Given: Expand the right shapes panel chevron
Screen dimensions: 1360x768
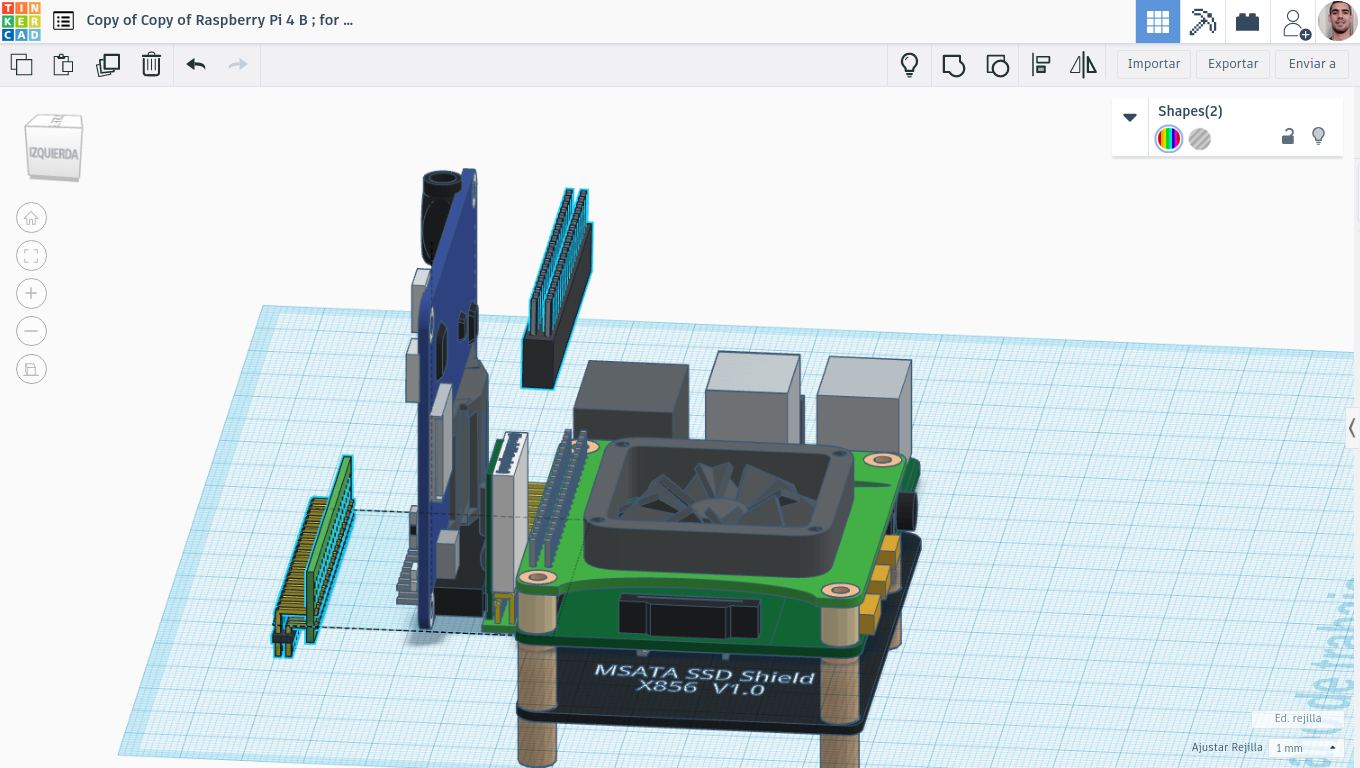Looking at the screenshot, I should point(1352,428).
